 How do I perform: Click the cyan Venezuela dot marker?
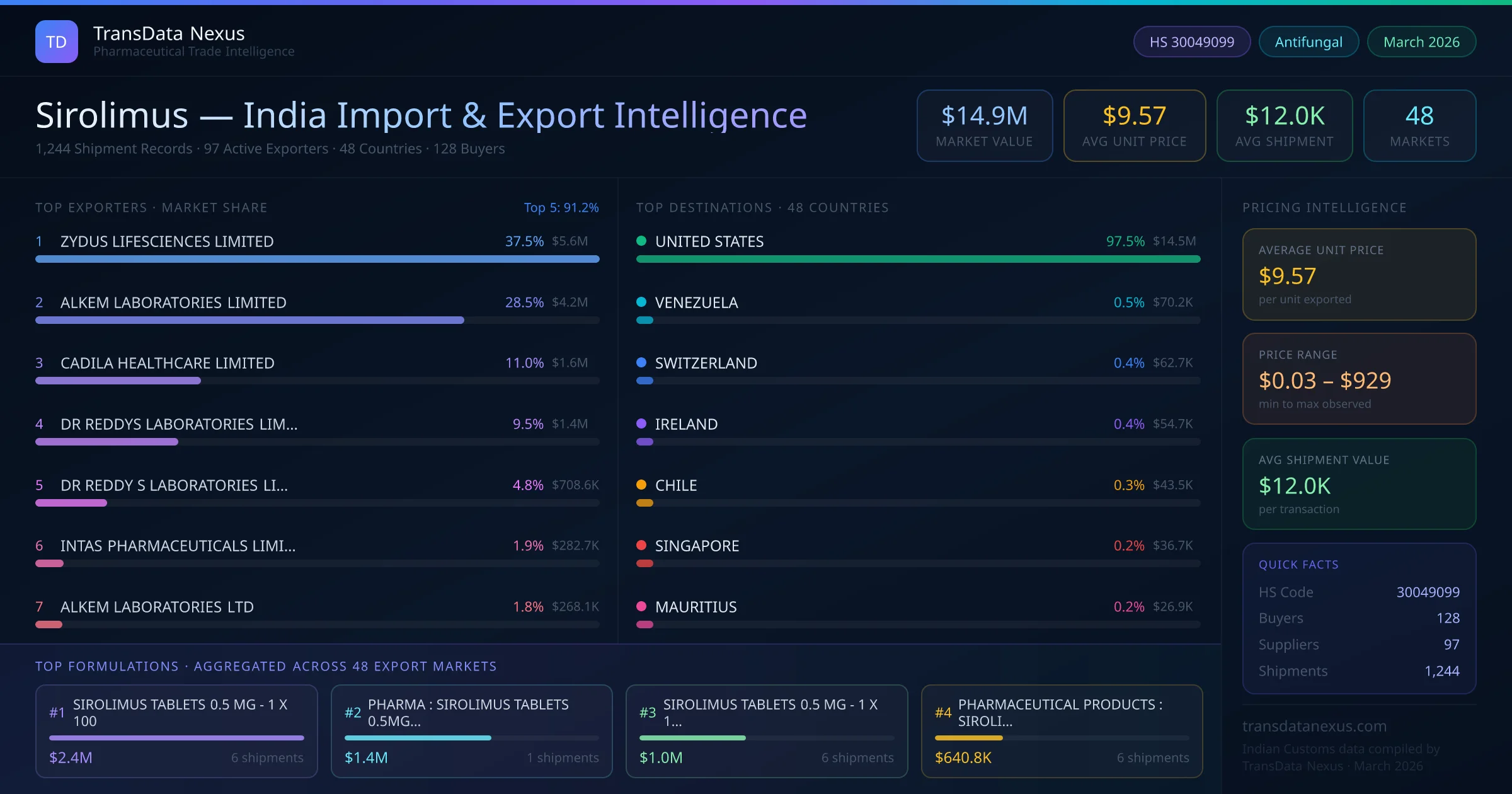[641, 302]
